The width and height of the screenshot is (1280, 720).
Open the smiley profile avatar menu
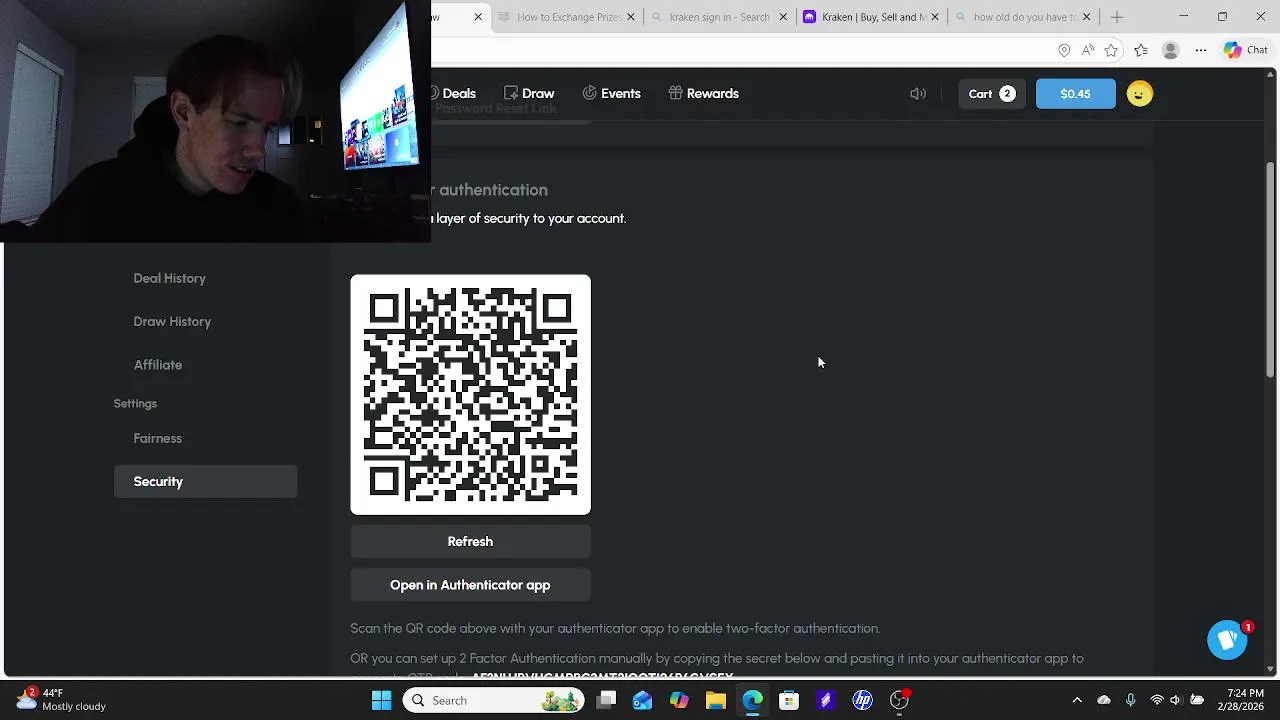tap(1139, 93)
